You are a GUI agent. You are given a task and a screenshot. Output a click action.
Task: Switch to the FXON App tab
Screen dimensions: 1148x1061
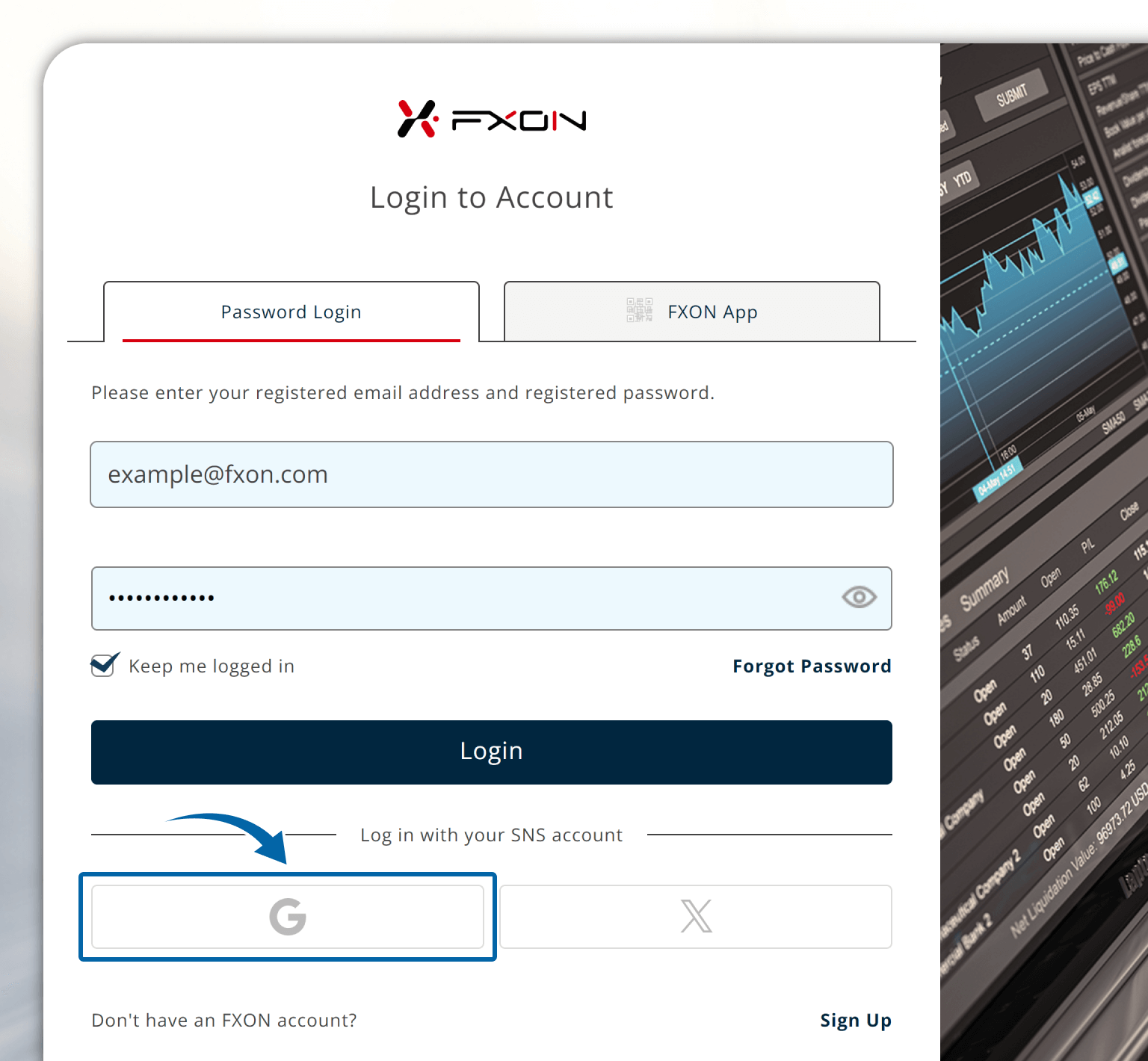click(692, 312)
